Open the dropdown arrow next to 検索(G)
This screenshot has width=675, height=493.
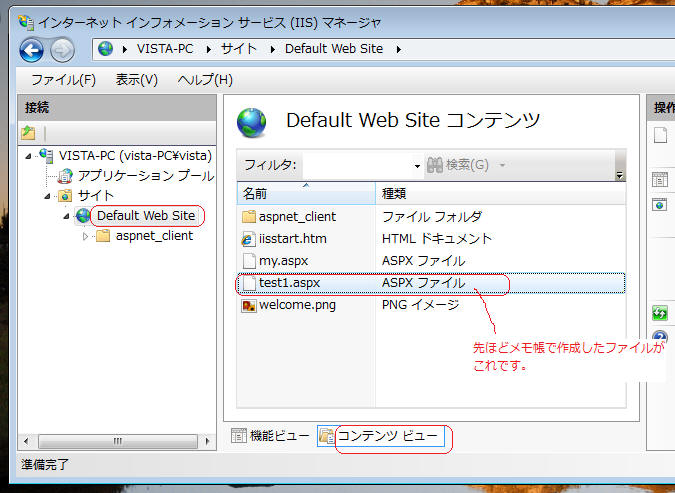(502, 165)
